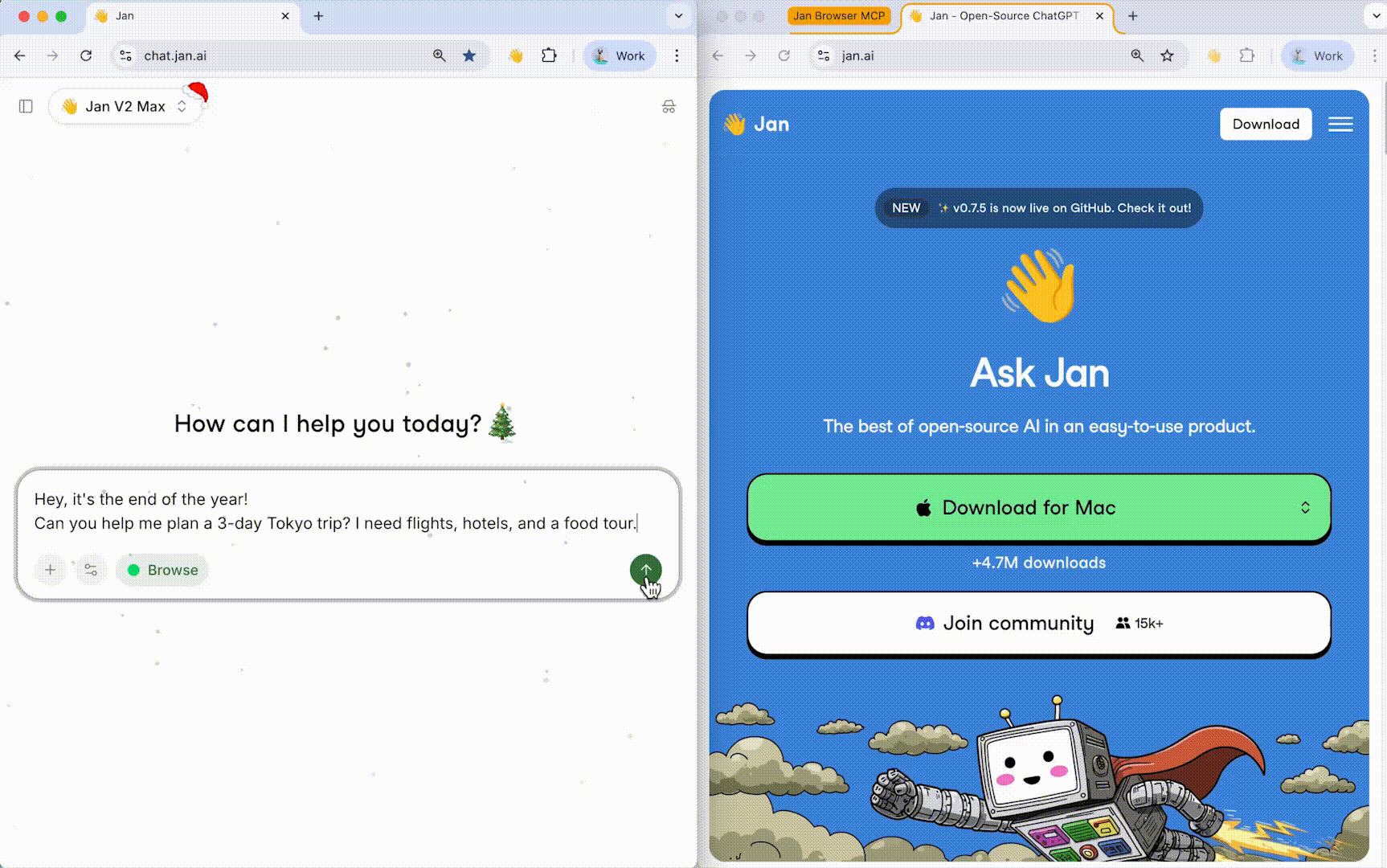The image size is (1387, 868).
Task: Open the hamburger menu on jan.ai
Action: 1340,125
